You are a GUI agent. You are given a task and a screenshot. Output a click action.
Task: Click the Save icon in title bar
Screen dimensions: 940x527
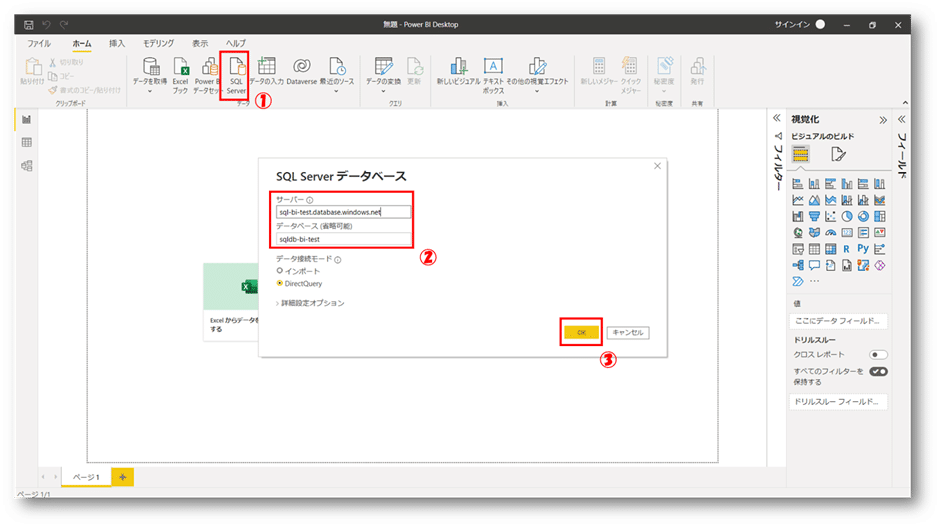click(28, 25)
